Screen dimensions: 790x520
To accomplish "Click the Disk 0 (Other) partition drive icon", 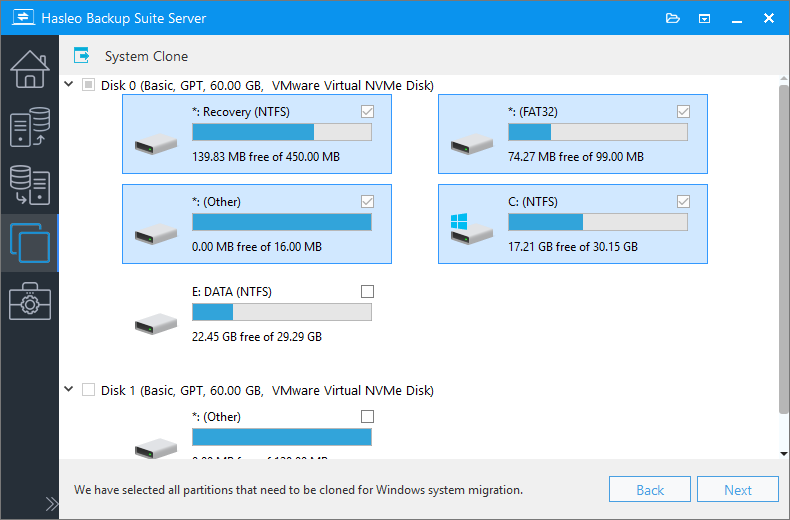I will (156, 234).
